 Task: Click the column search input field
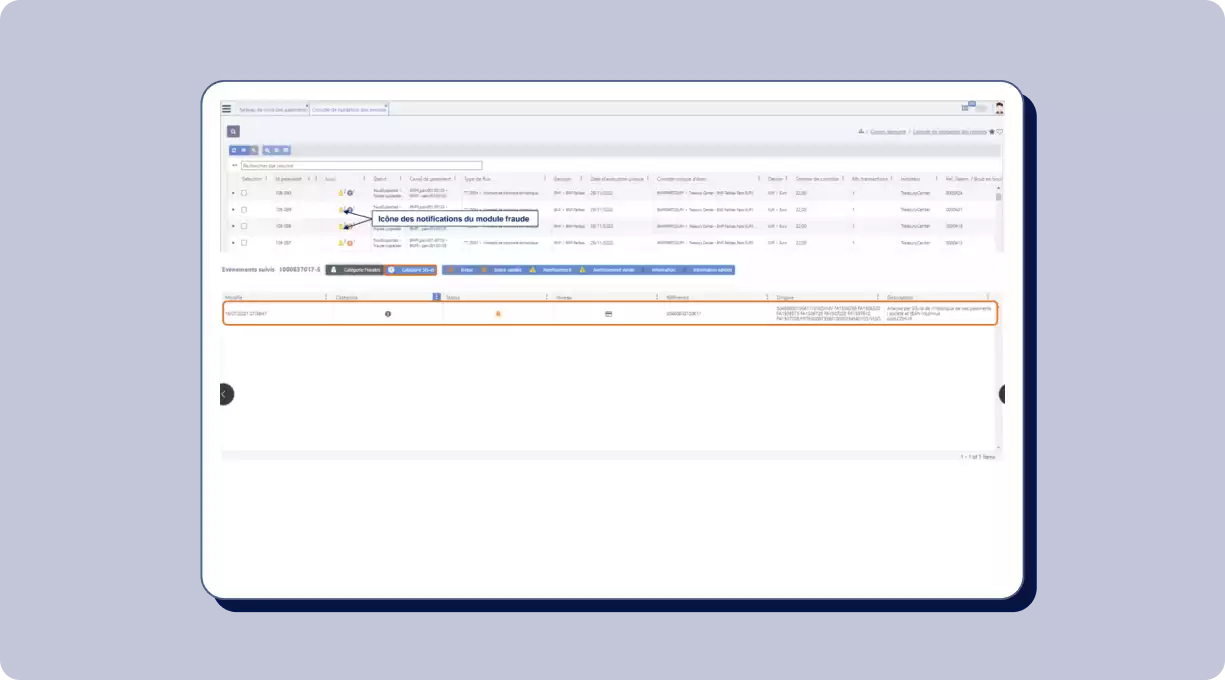pos(360,166)
